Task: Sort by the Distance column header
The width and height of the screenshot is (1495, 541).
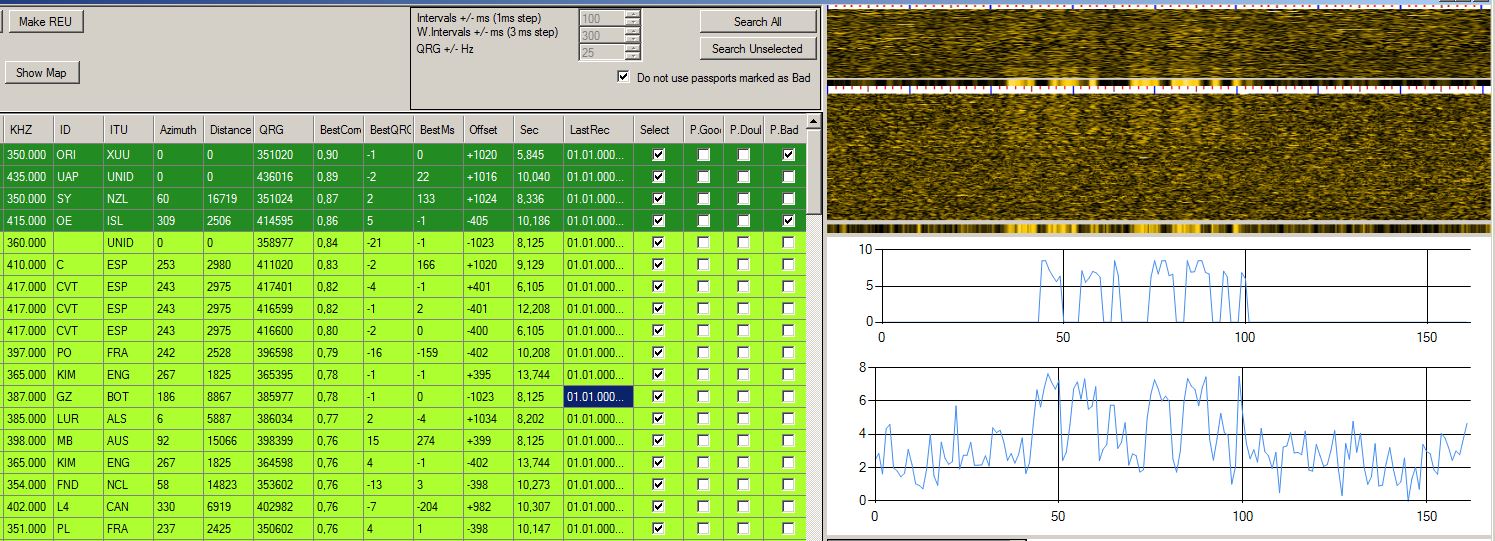Action: (x=229, y=130)
